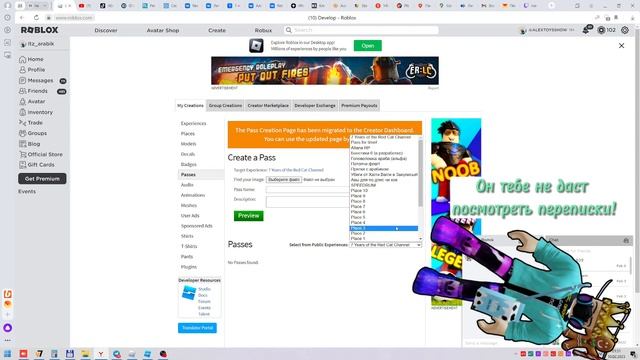
Task: Click the green Preview button
Action: pyautogui.click(x=249, y=216)
